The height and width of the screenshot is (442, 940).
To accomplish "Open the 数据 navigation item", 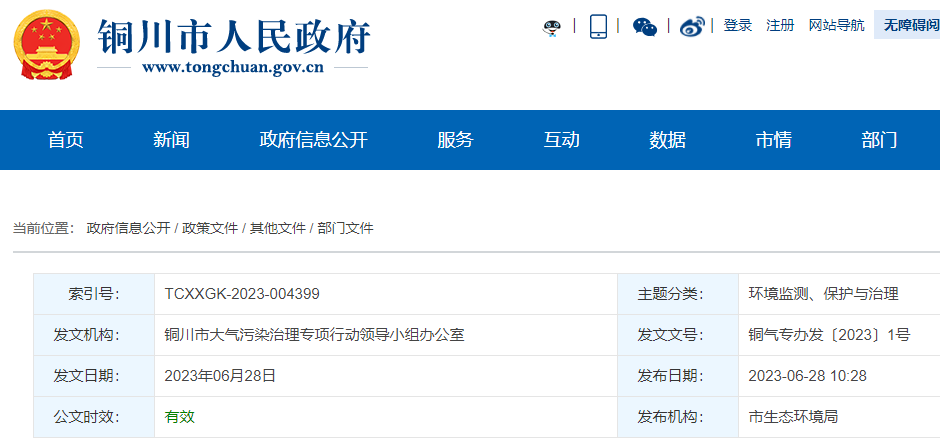I will (667, 140).
